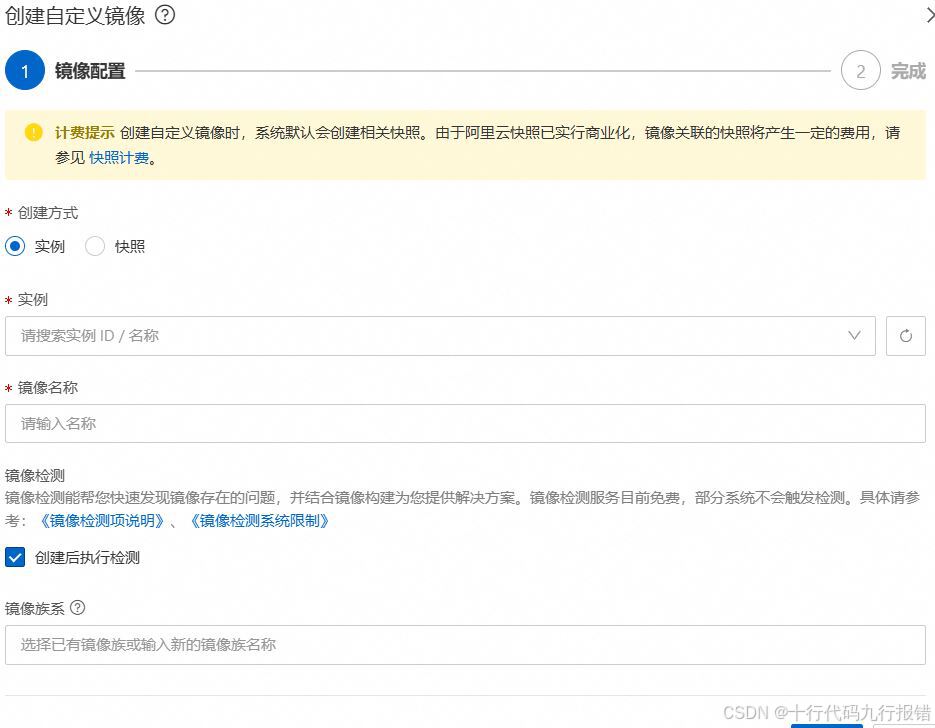
Task: Open the 快照计费 link
Action: point(119,157)
